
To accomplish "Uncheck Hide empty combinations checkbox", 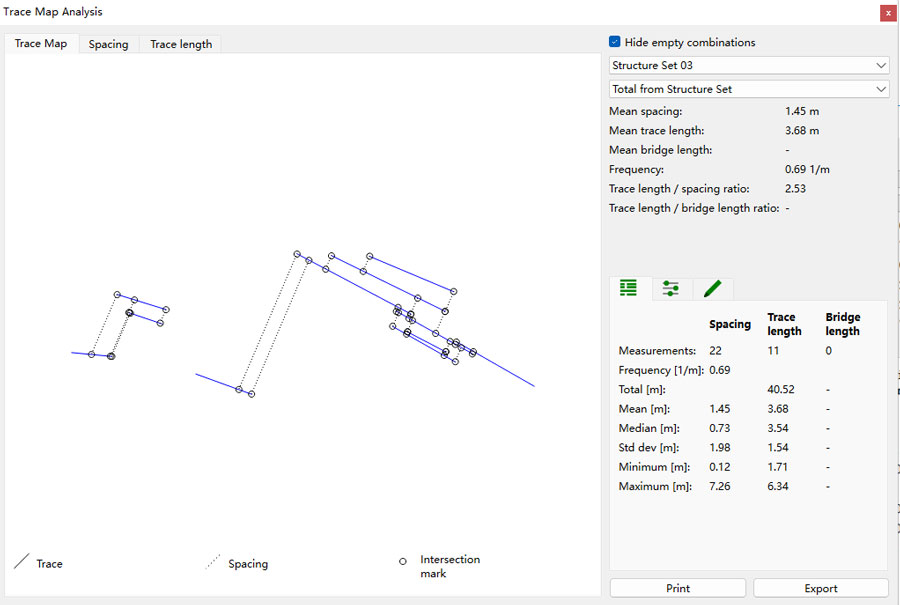I will [615, 42].
